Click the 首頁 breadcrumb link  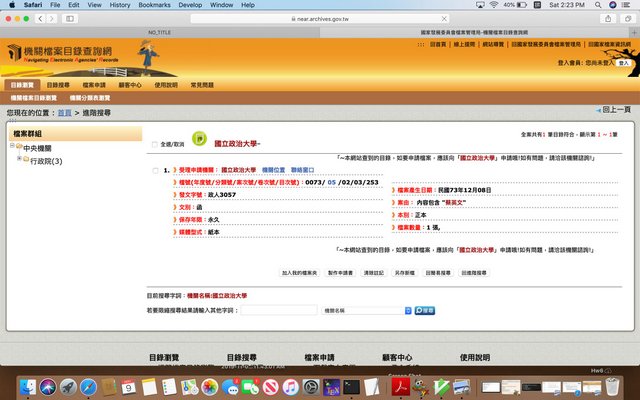pos(64,113)
